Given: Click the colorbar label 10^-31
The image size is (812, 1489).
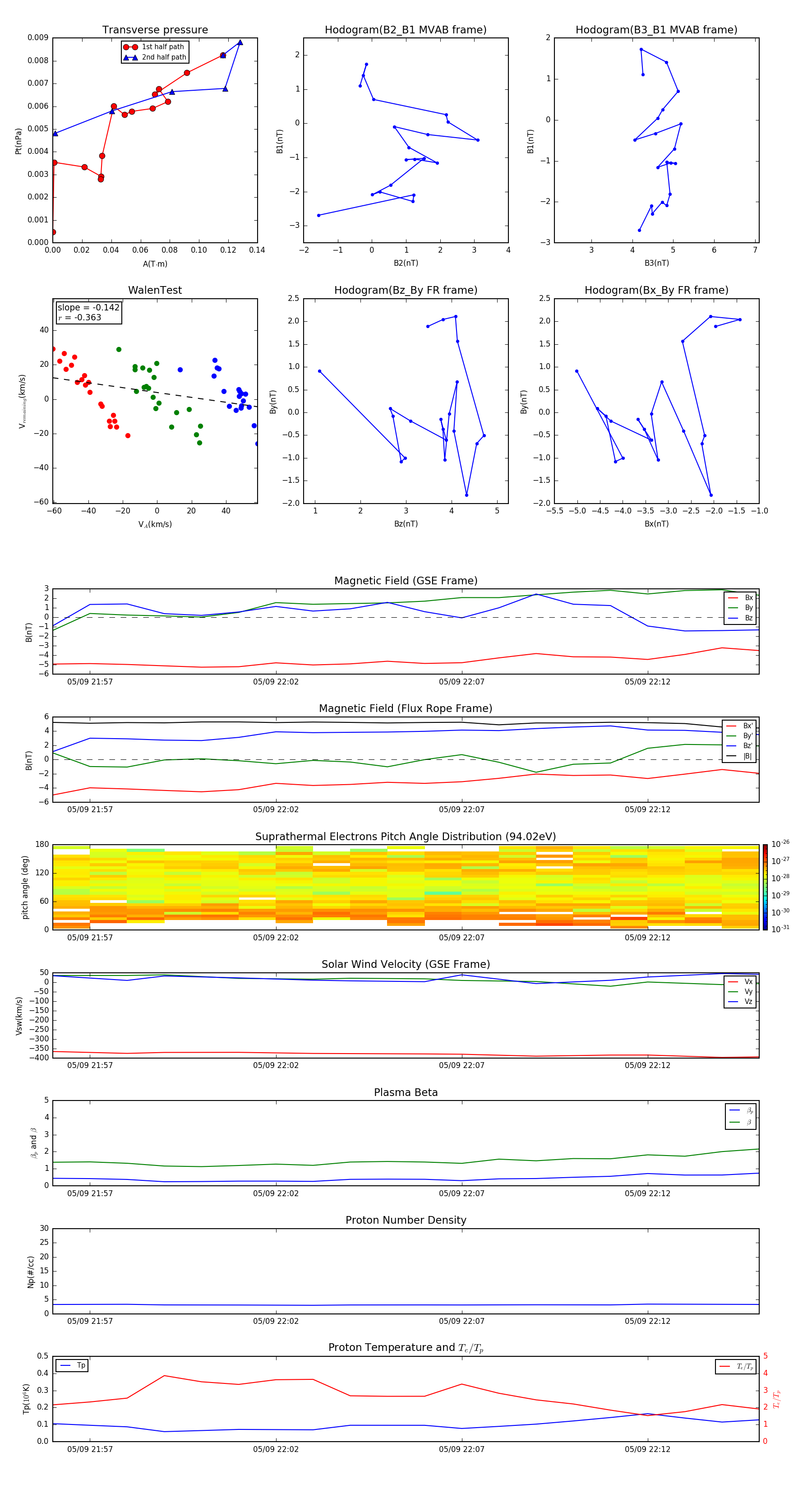Looking at the screenshot, I should click(780, 929).
